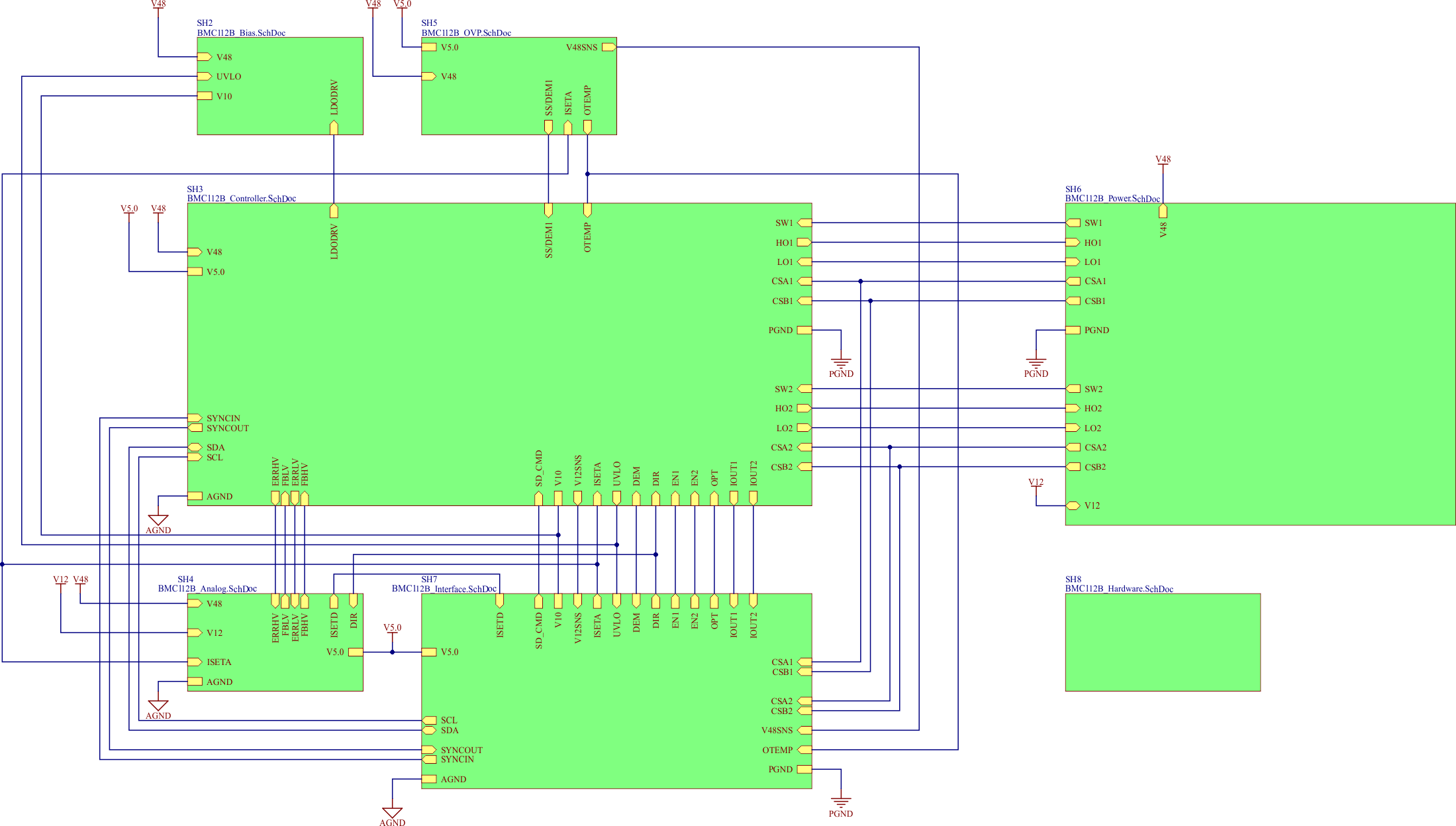Screen dimensions: 1456x826
Task: Click the V48SNS port on OVP sheet
Action: 608,47
